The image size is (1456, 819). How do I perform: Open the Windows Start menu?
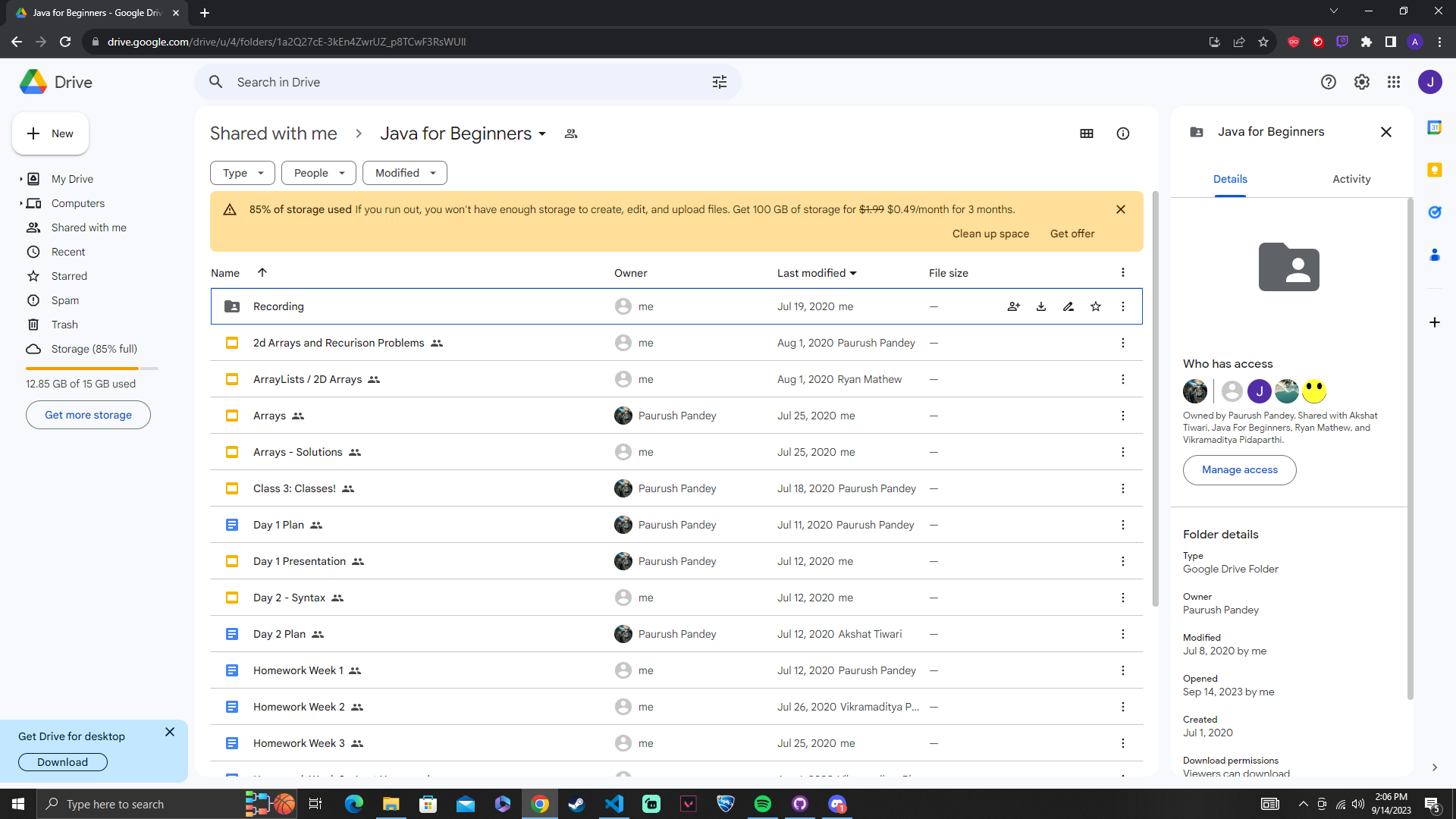click(18, 804)
